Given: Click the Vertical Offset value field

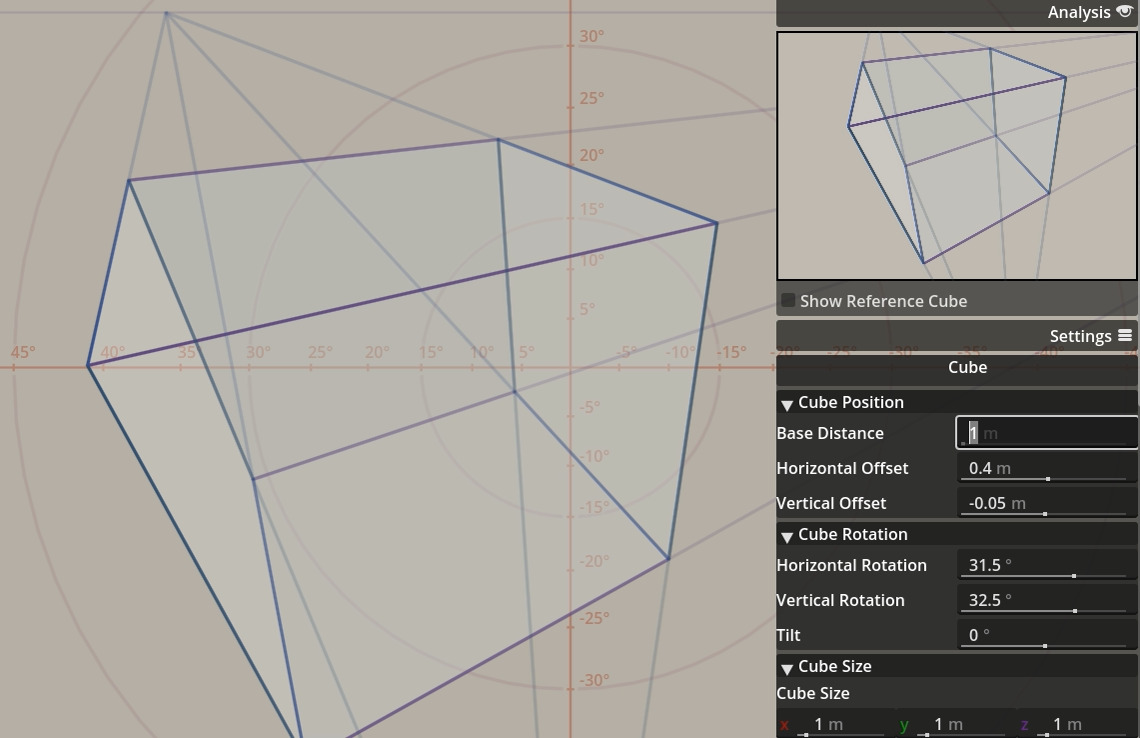Looking at the screenshot, I should 1046,503.
